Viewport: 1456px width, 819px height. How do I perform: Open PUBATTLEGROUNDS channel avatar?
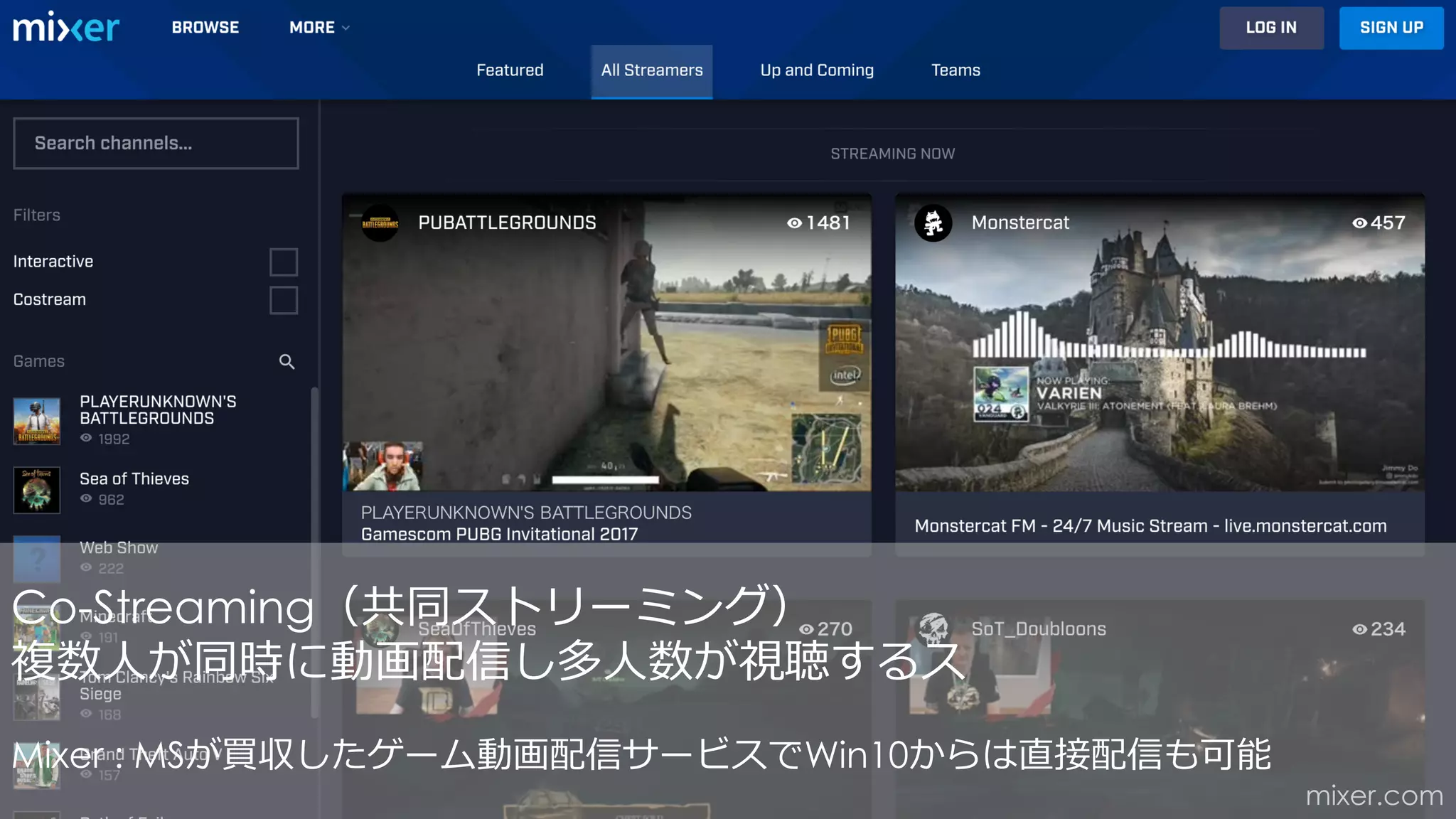pyautogui.click(x=380, y=223)
